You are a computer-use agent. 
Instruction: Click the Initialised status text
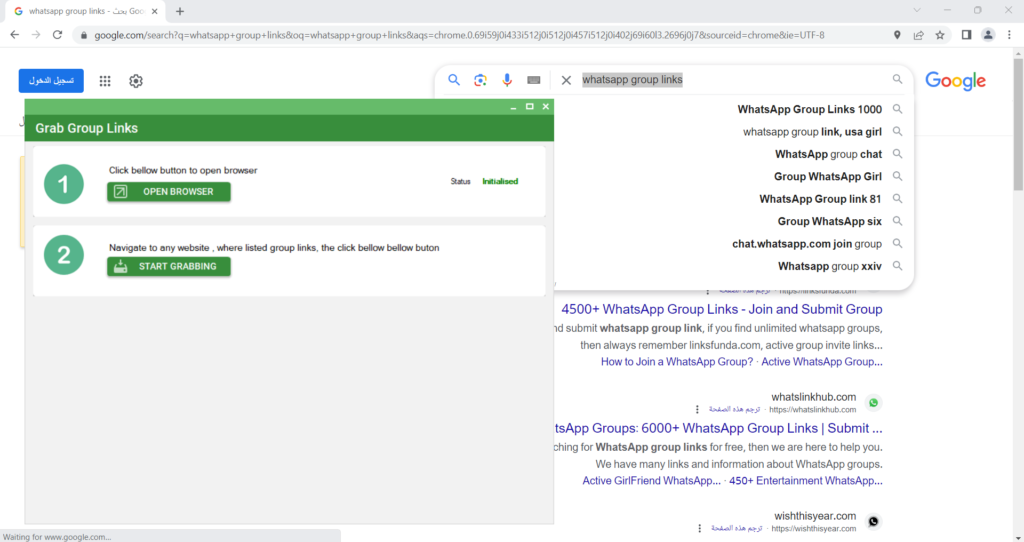[500, 182]
